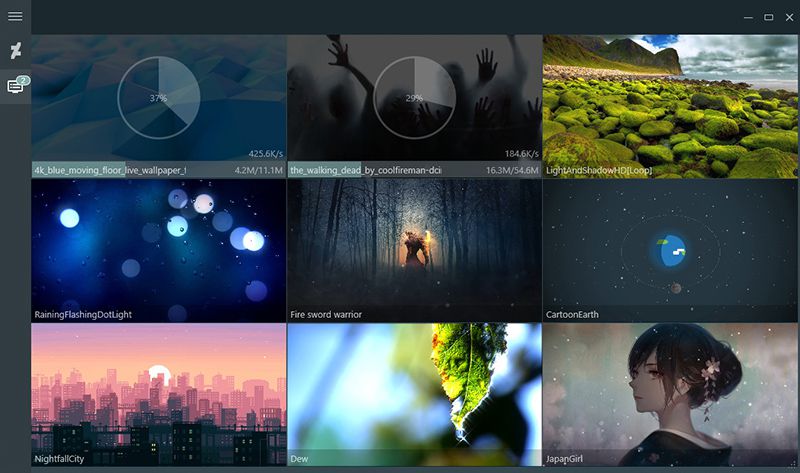Open the hamburger menu
Viewport: 800px width, 473px height.
tap(15, 16)
